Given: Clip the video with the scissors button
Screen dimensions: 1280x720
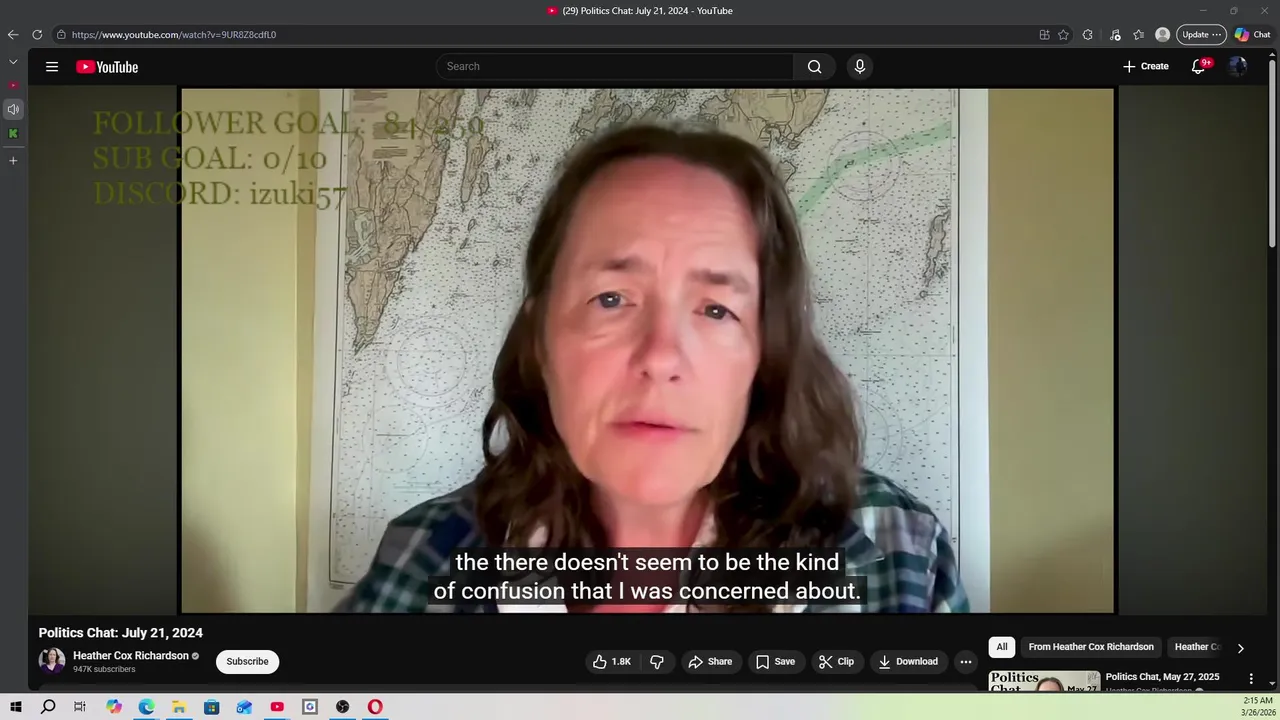Looking at the screenshot, I should tap(836, 662).
